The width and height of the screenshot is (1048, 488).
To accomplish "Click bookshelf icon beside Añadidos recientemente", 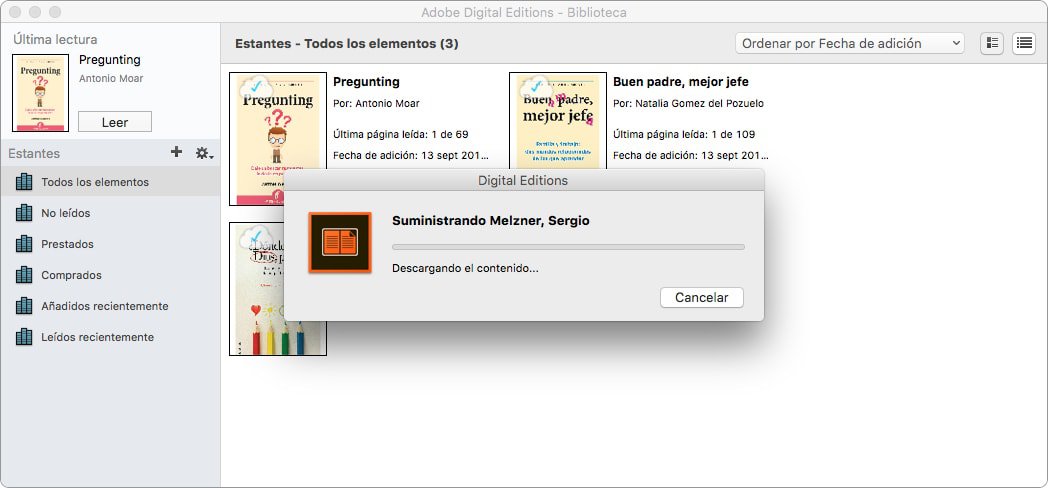I will tap(24, 306).
